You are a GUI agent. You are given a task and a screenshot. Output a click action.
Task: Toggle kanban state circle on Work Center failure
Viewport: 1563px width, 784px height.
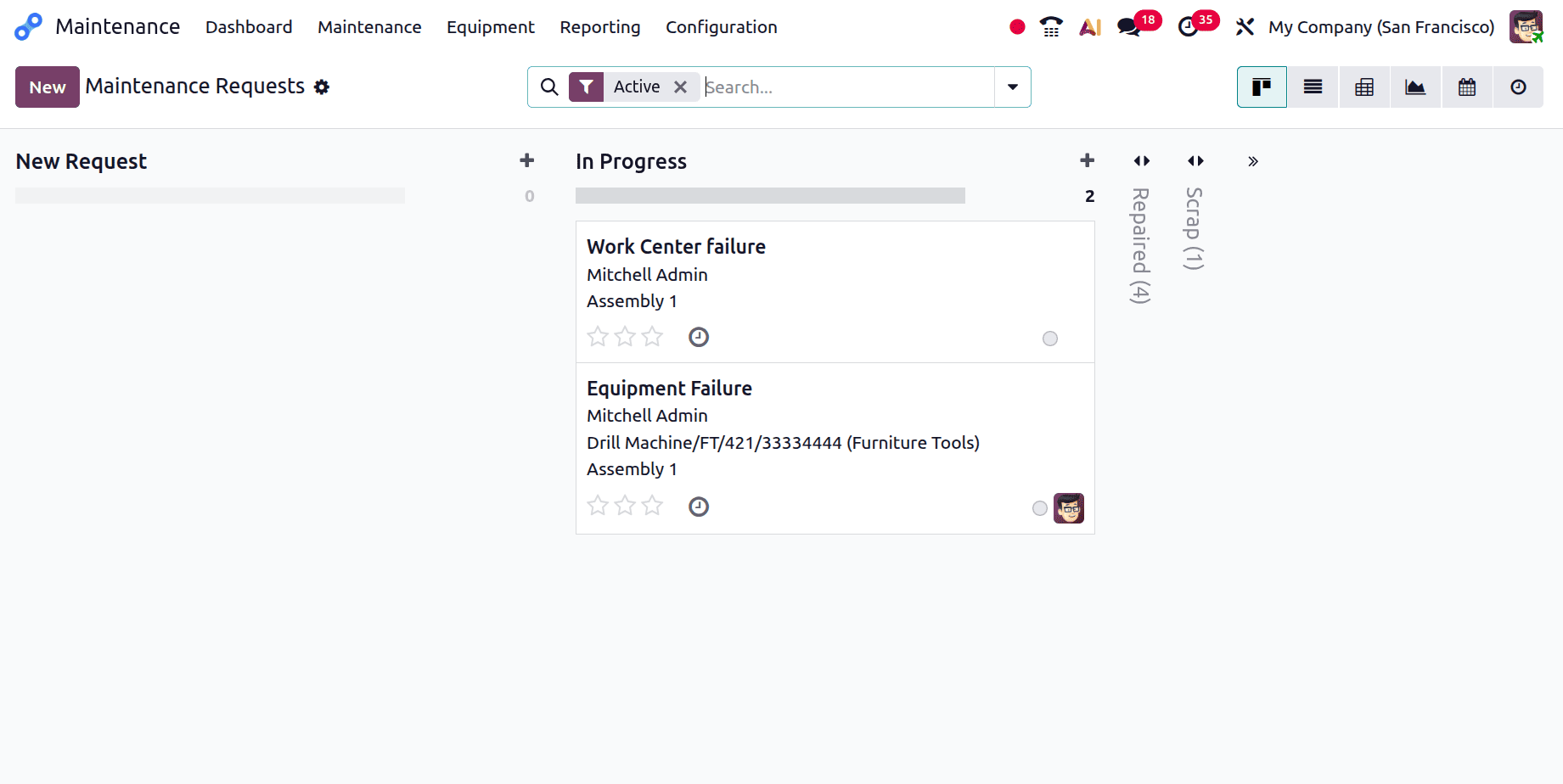pos(1050,339)
